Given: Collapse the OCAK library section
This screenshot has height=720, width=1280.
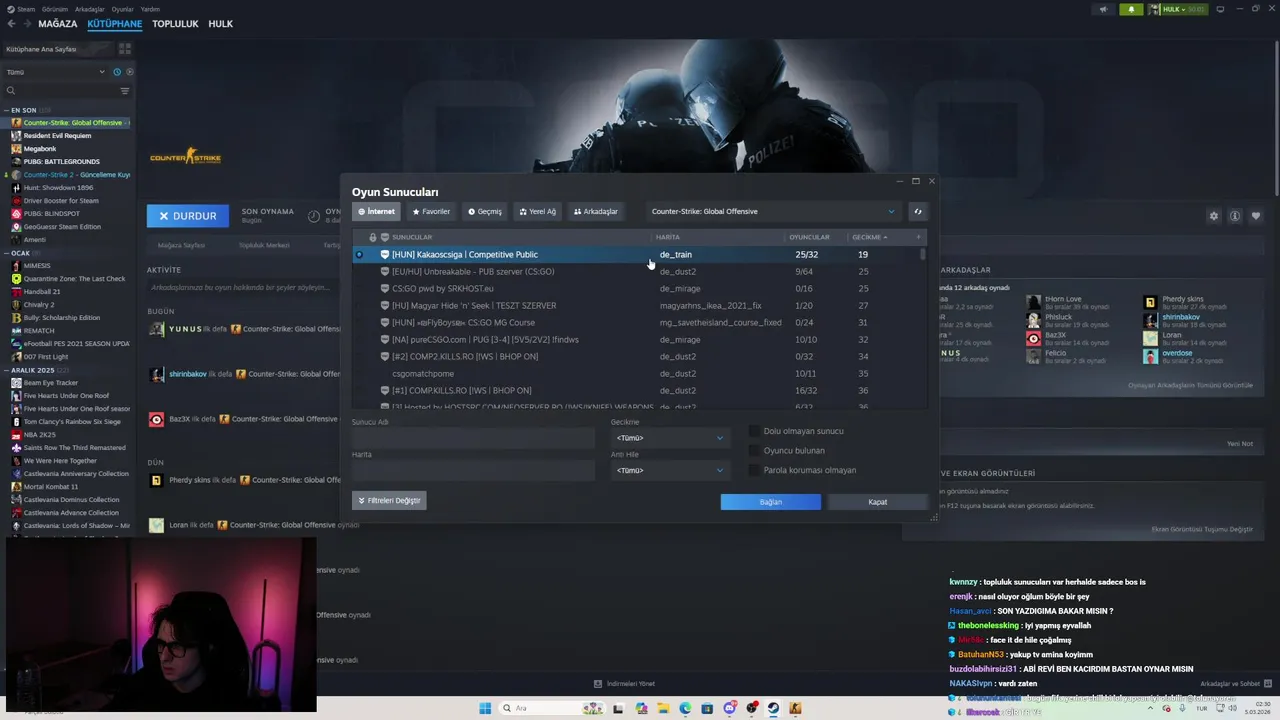Looking at the screenshot, I should (x=6, y=253).
